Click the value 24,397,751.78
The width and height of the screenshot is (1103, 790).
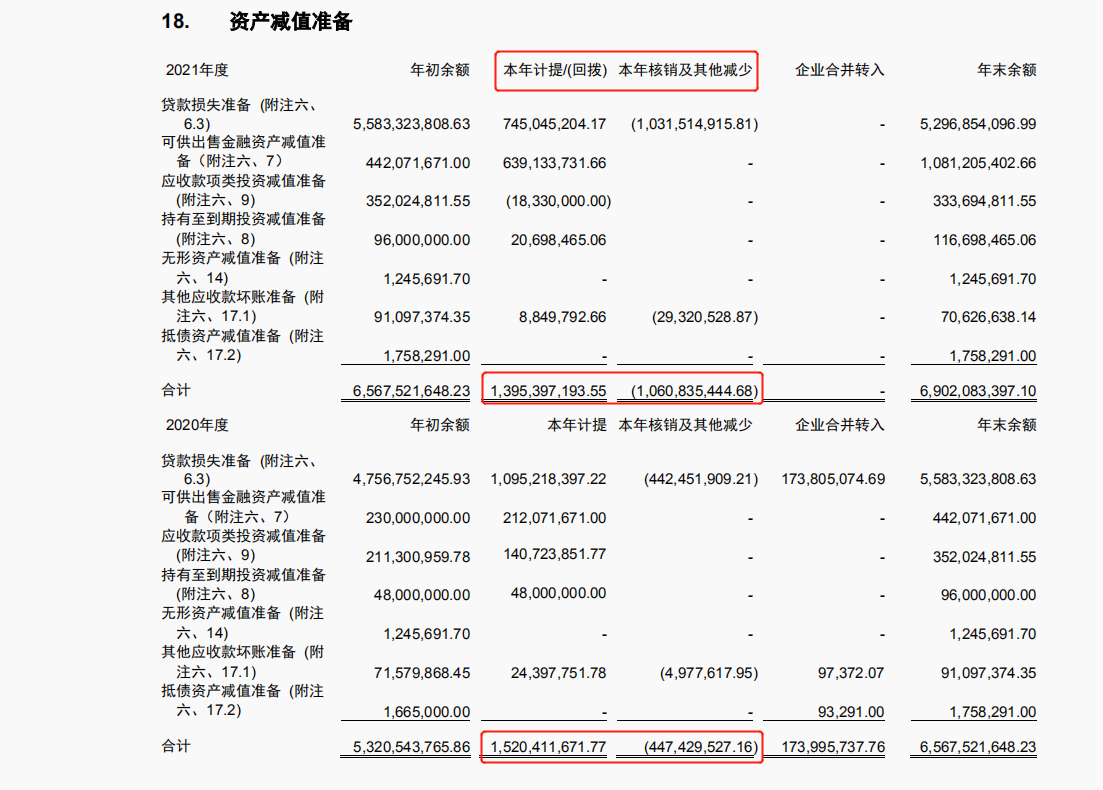tap(559, 673)
